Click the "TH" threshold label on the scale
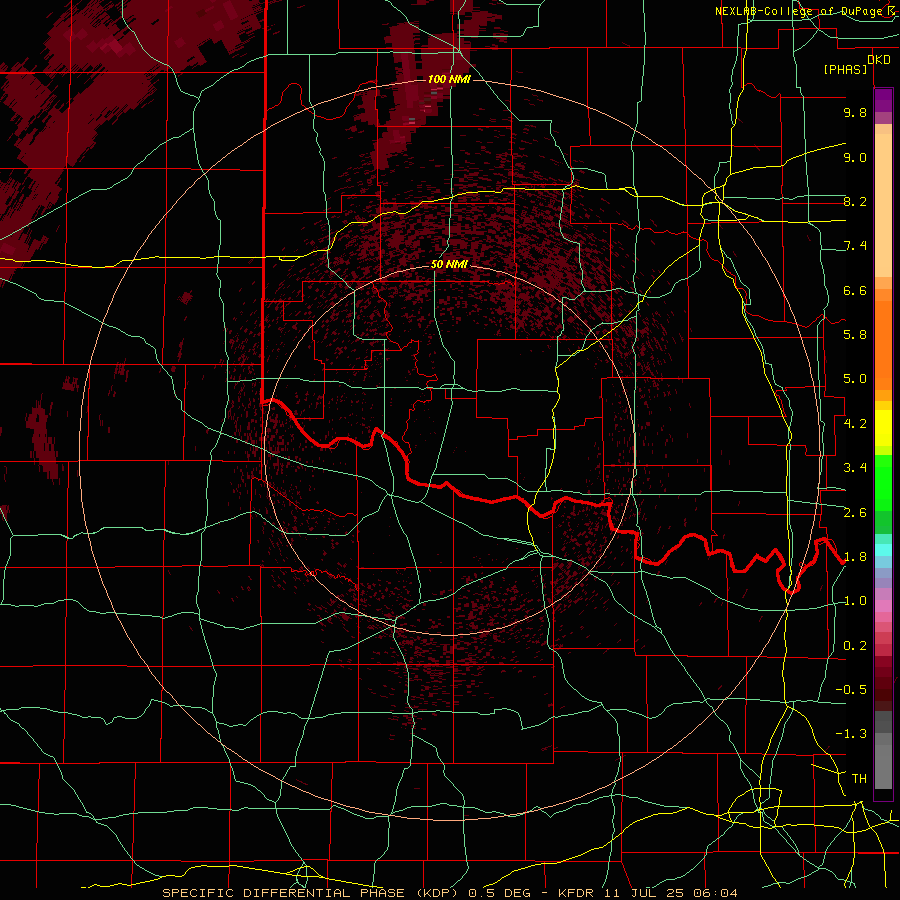The width and height of the screenshot is (900, 900). point(859,779)
